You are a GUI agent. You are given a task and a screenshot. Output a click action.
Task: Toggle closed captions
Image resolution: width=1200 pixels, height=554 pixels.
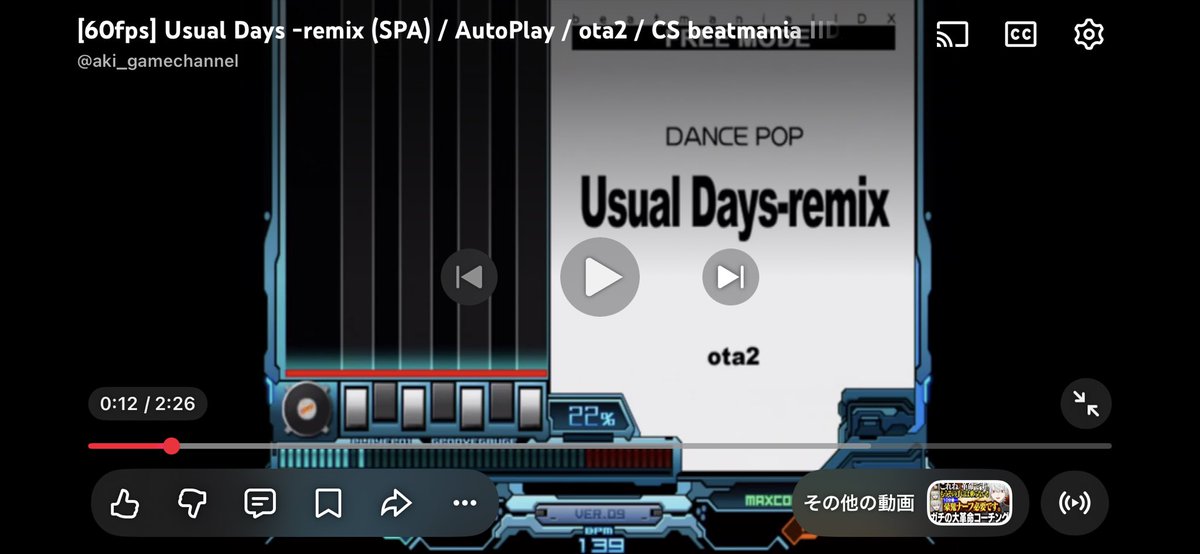pyautogui.click(x=1020, y=34)
